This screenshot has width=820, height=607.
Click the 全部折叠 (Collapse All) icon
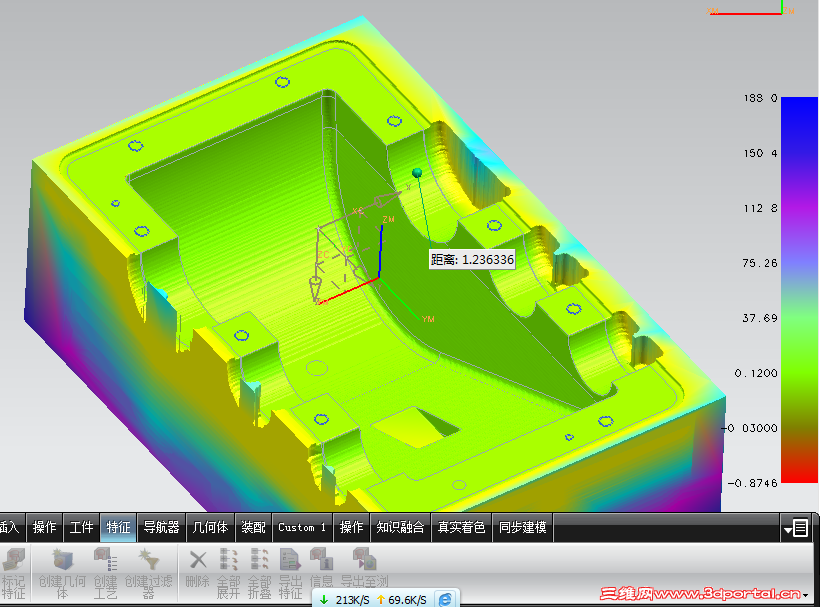259,559
